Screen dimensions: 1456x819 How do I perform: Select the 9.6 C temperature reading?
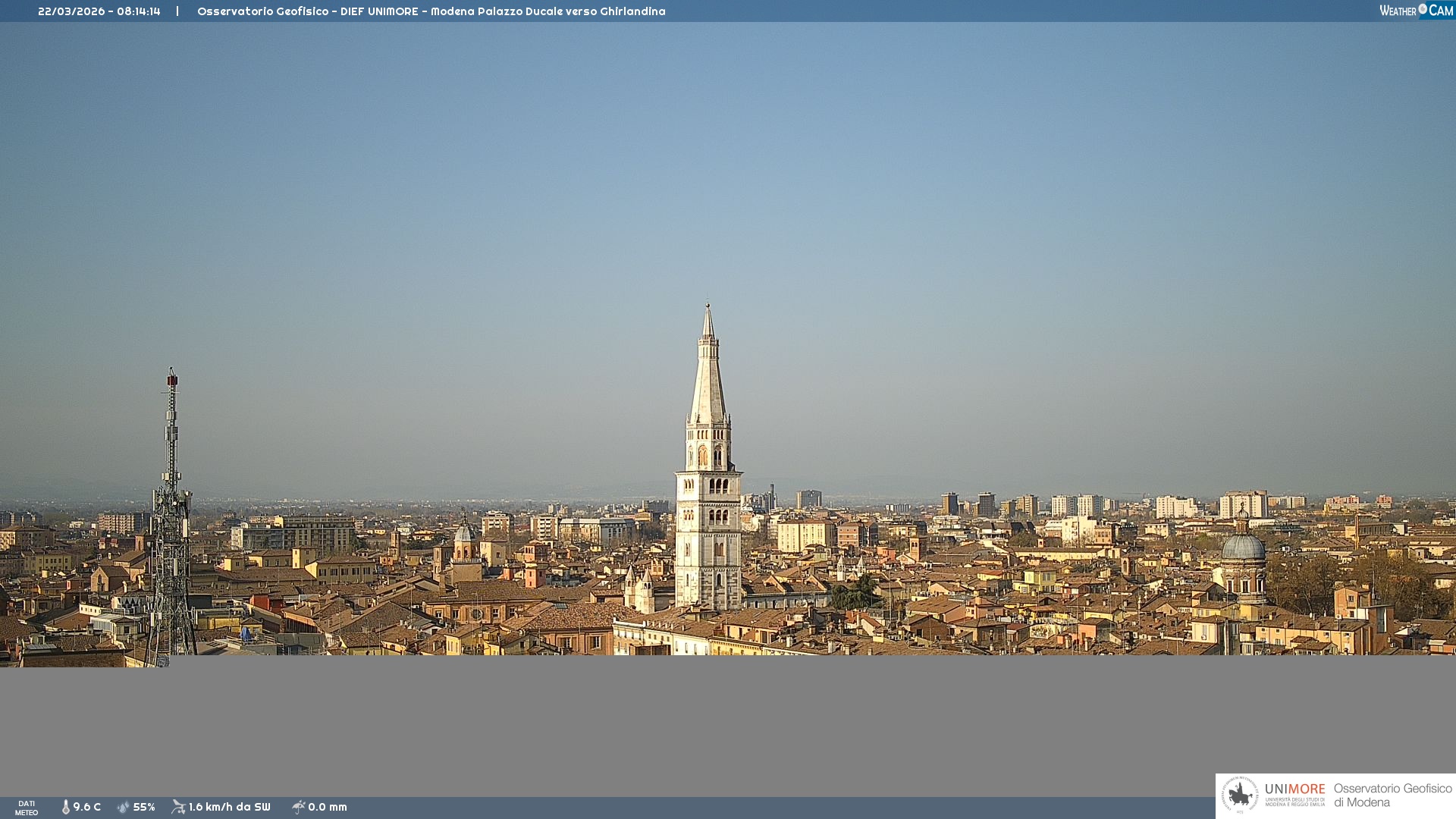(86, 807)
